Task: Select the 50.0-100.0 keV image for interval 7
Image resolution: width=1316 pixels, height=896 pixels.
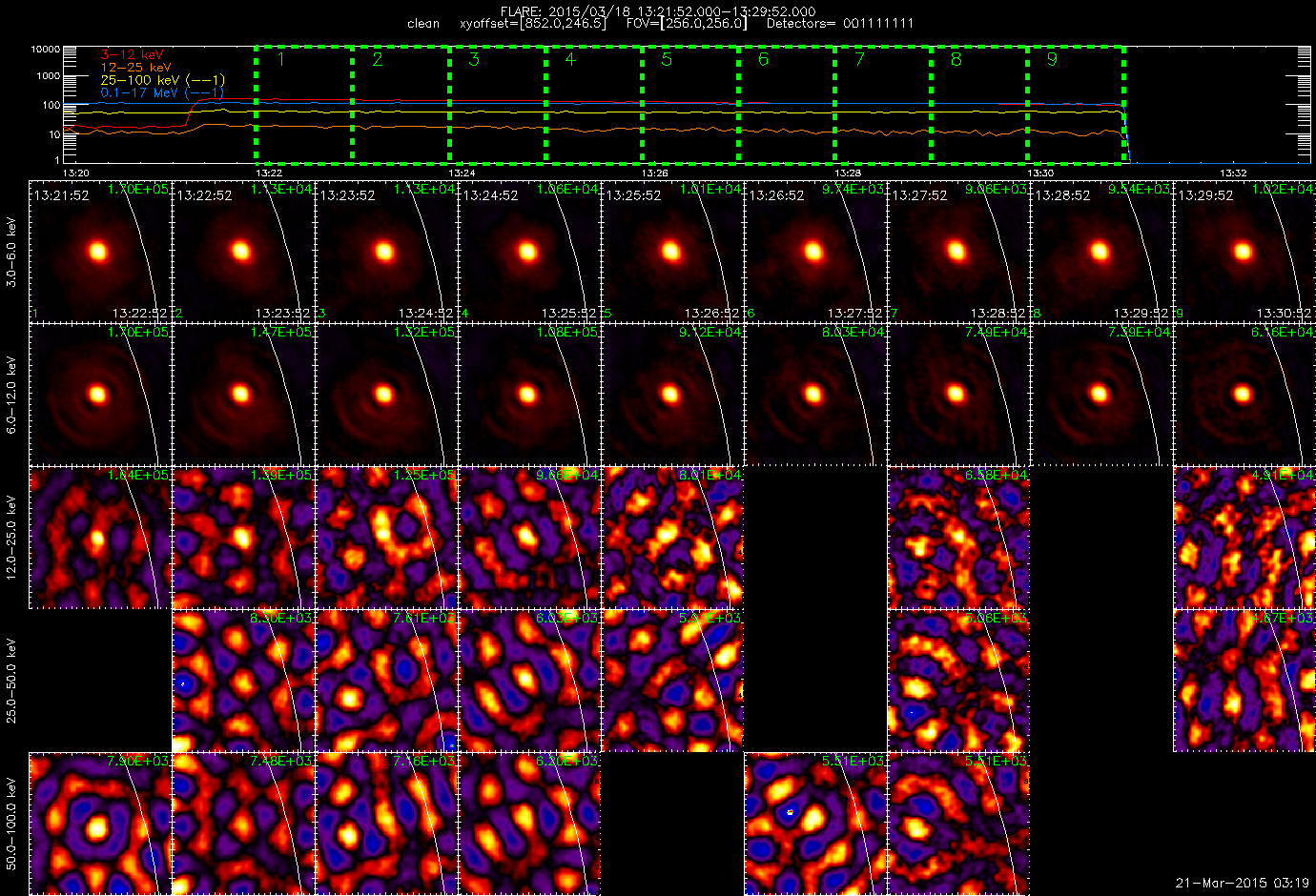Action: coord(958,824)
